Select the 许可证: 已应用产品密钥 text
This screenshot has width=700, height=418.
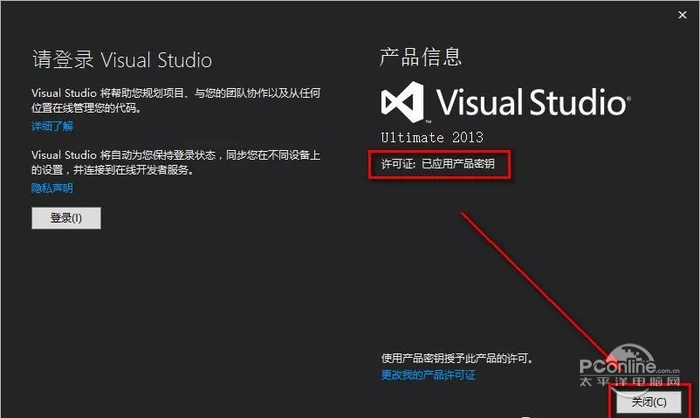[x=438, y=164]
